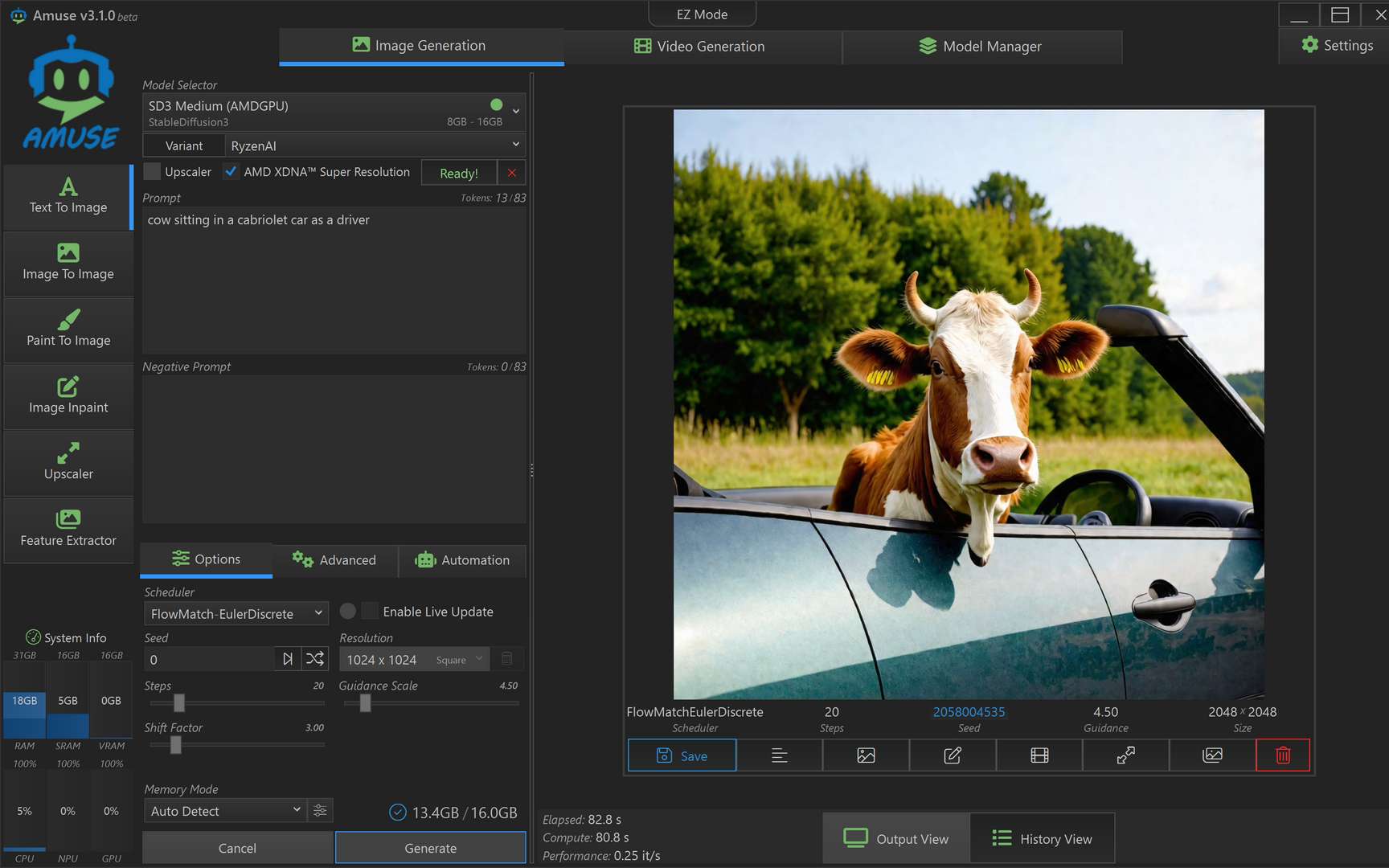Click the expand arrows icon under the image
The image size is (1389, 868).
coord(1125,755)
